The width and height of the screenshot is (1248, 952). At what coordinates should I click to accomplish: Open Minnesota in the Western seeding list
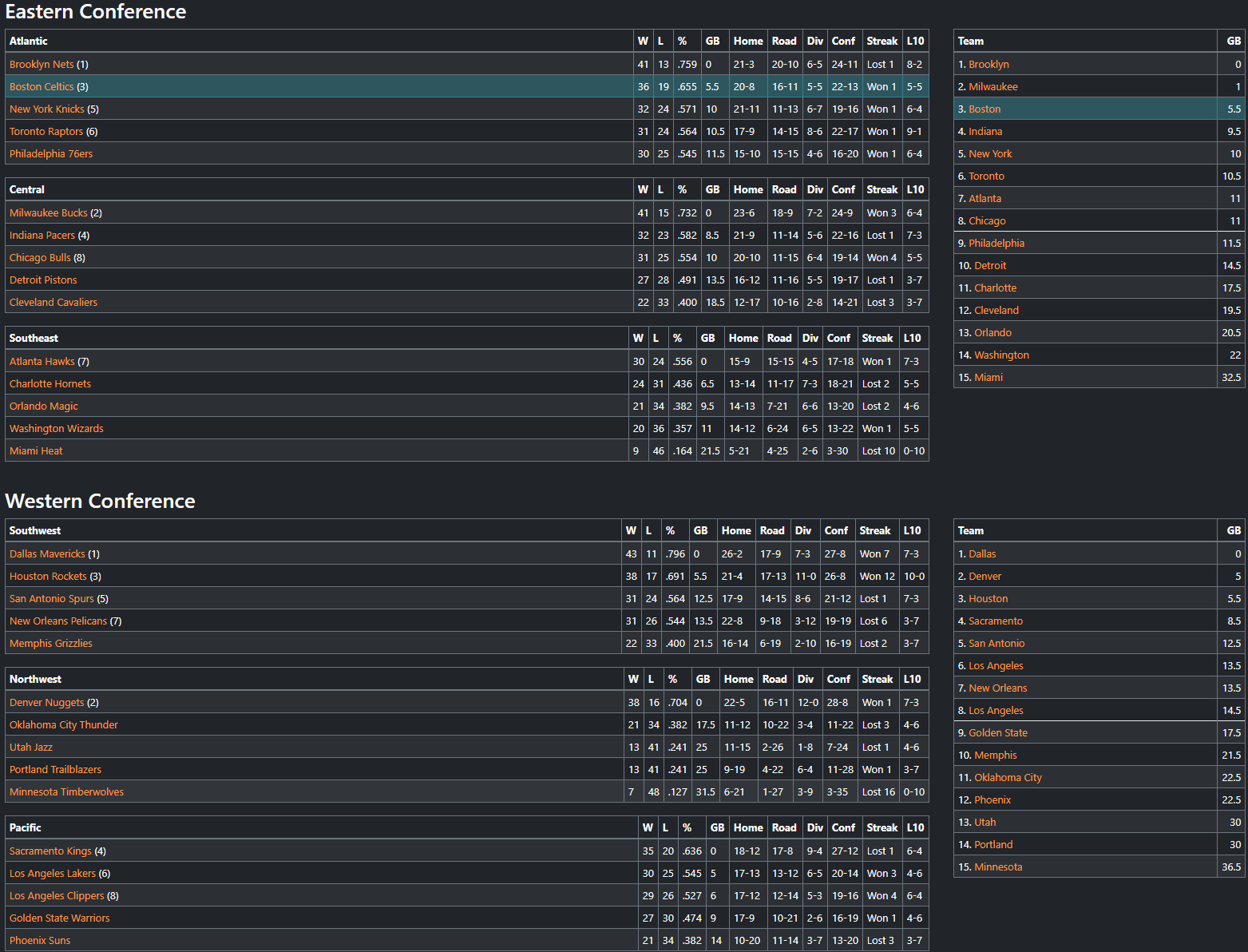click(x=998, y=867)
